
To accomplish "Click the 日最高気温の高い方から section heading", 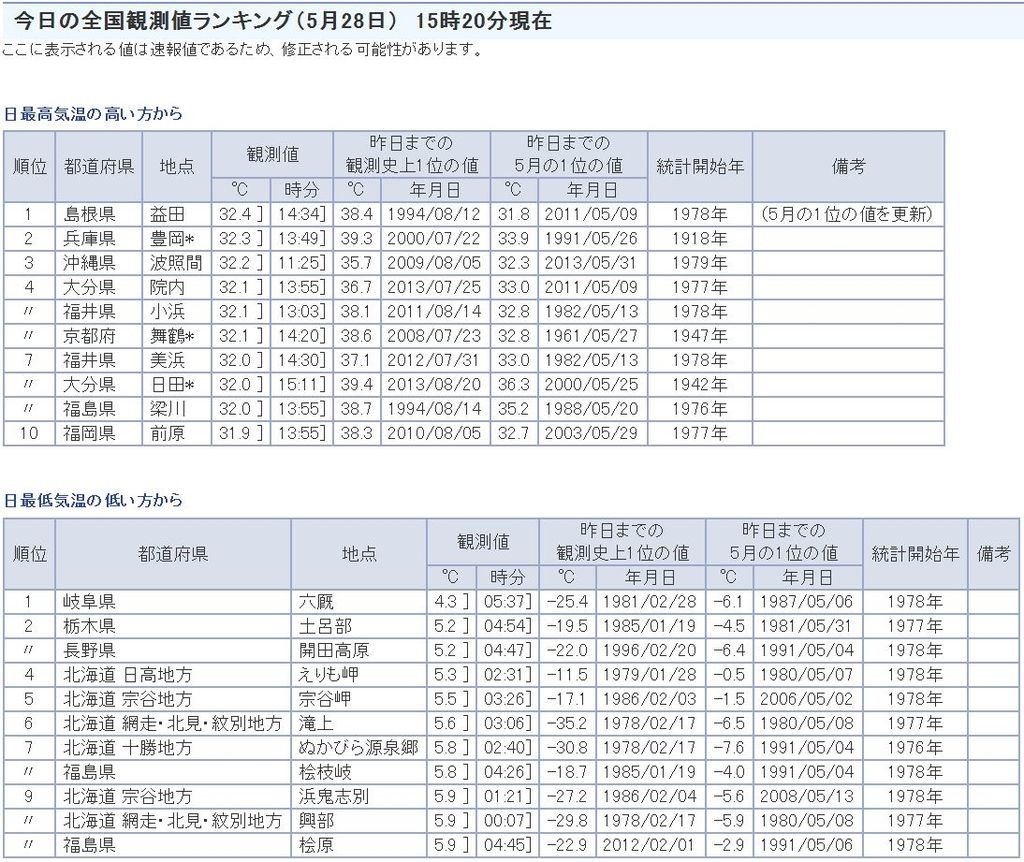I will point(92,114).
